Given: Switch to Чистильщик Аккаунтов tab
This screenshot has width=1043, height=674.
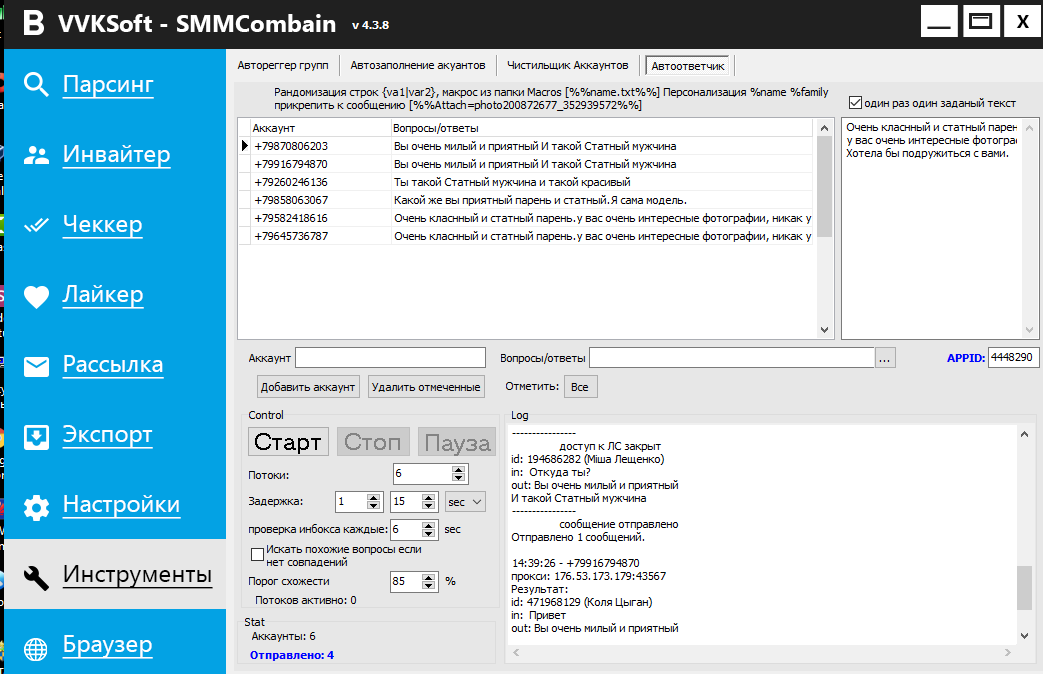Looking at the screenshot, I should pos(568,65).
